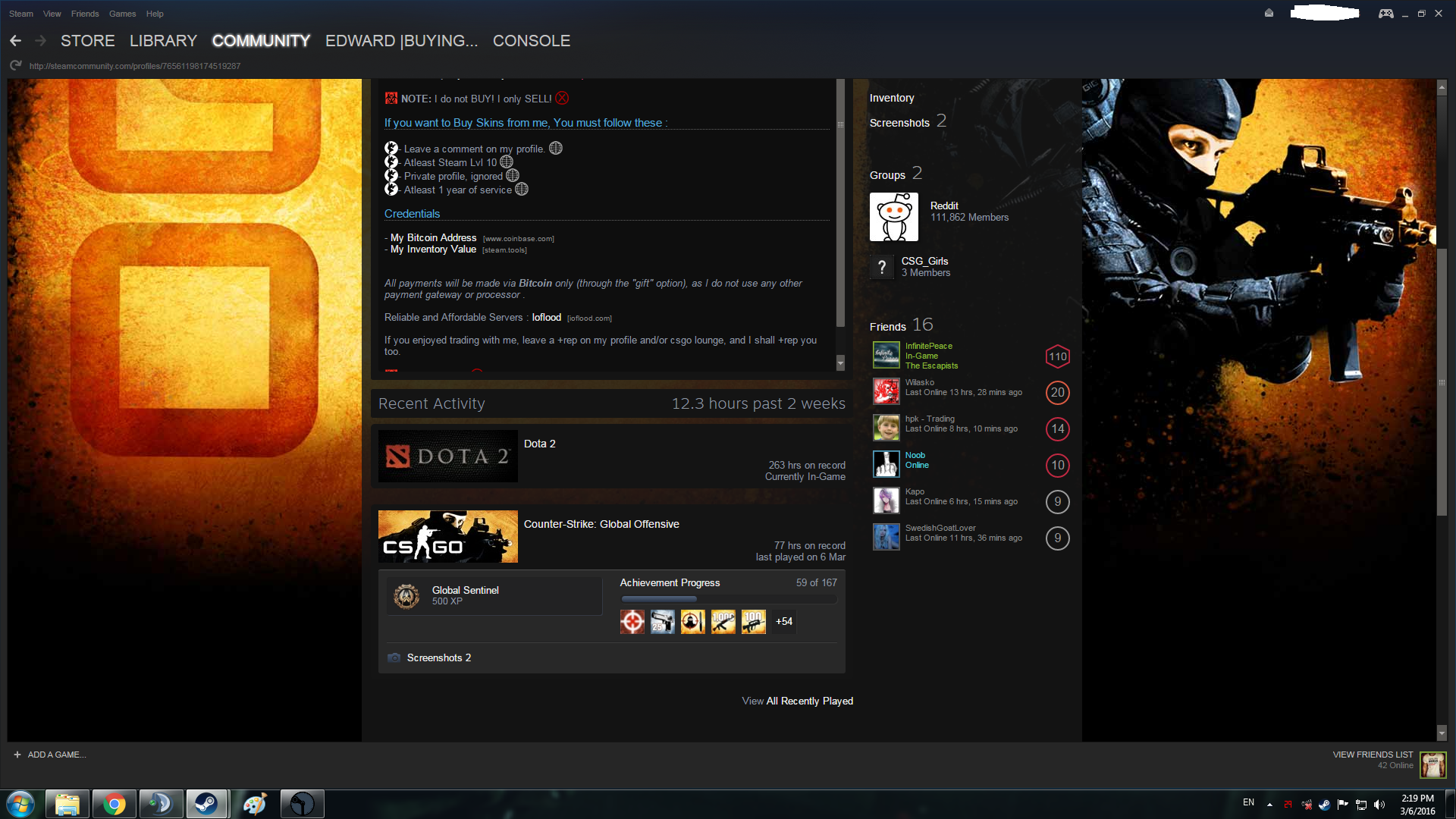This screenshot has width=1456, height=819.
Task: Open the CONSOLE tab
Action: pos(531,41)
